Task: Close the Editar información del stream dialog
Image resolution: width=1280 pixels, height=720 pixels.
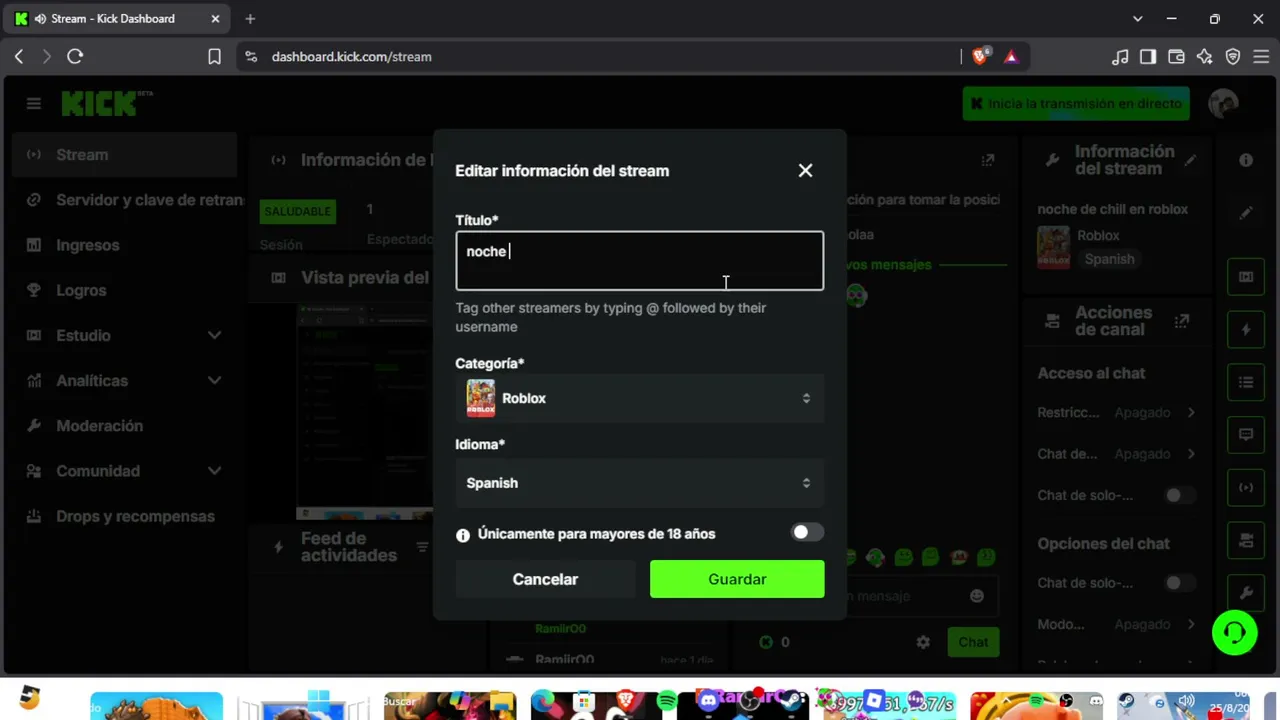Action: coord(805,170)
